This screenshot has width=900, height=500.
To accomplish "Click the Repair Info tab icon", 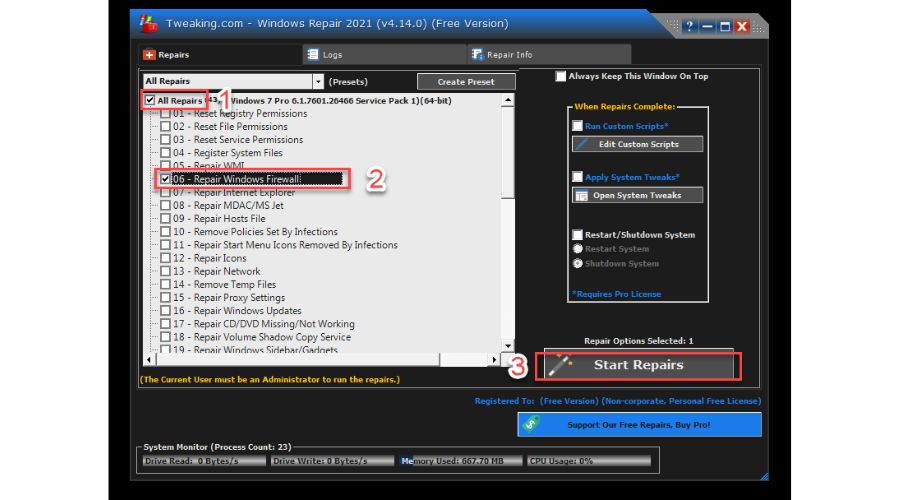I will (x=477, y=55).
